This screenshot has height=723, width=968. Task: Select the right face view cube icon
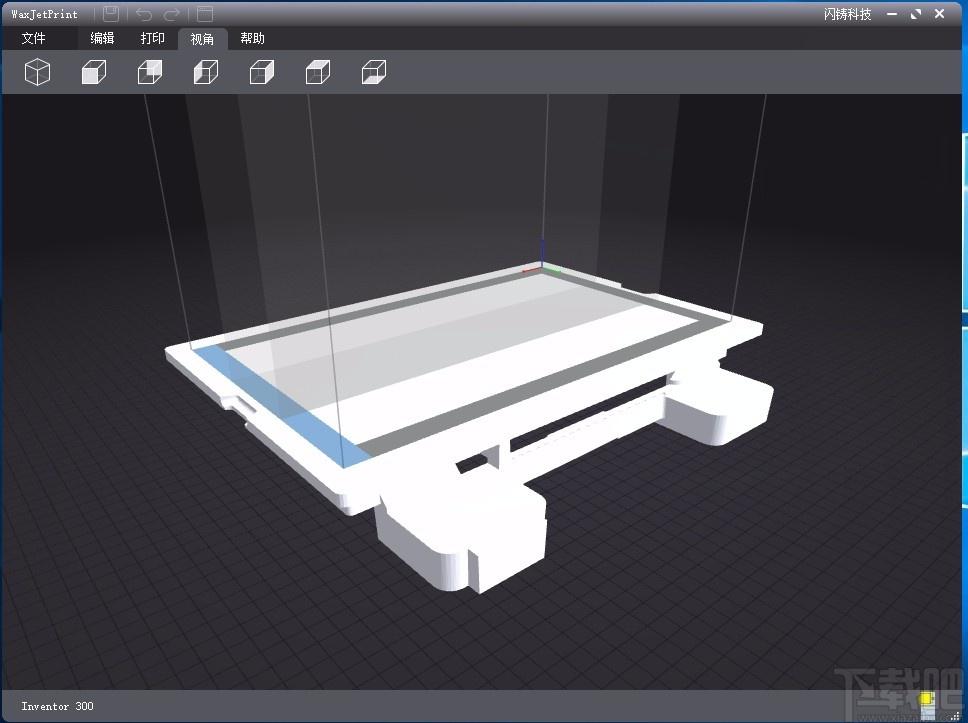262,72
